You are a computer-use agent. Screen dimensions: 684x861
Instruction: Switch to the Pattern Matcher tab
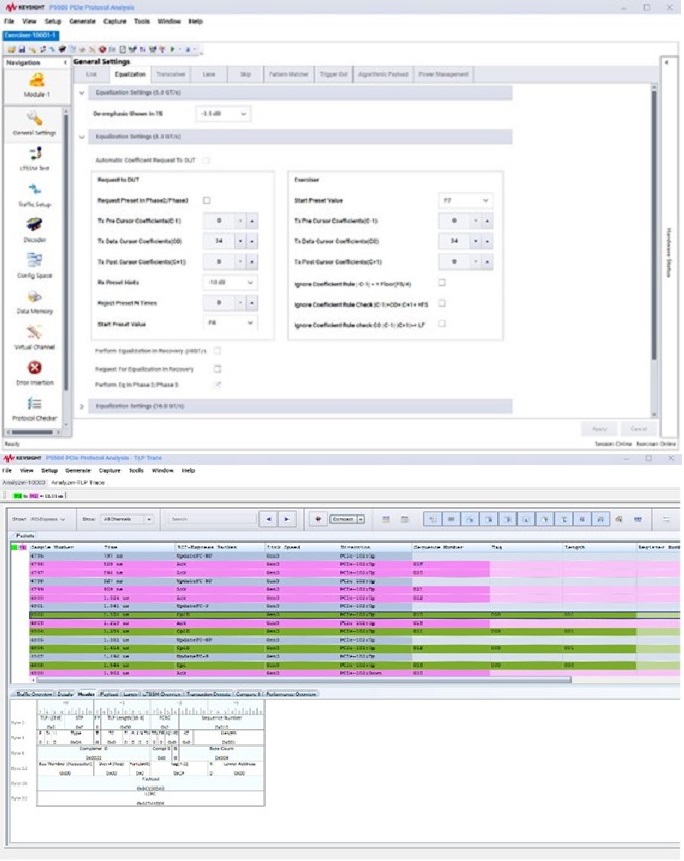pos(288,75)
